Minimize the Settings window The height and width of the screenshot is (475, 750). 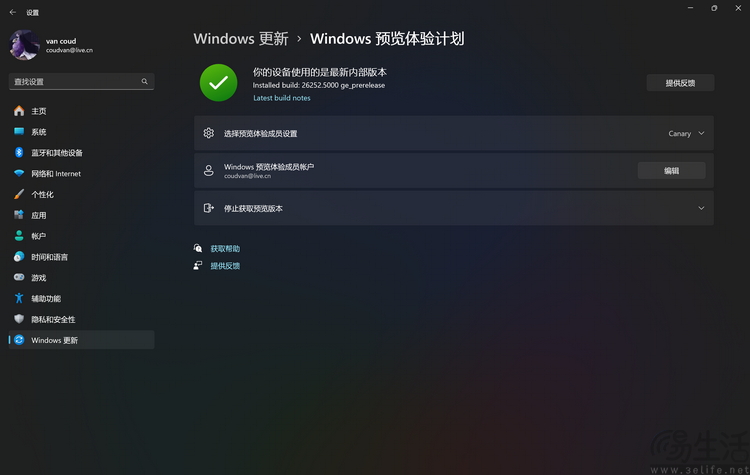point(690,8)
